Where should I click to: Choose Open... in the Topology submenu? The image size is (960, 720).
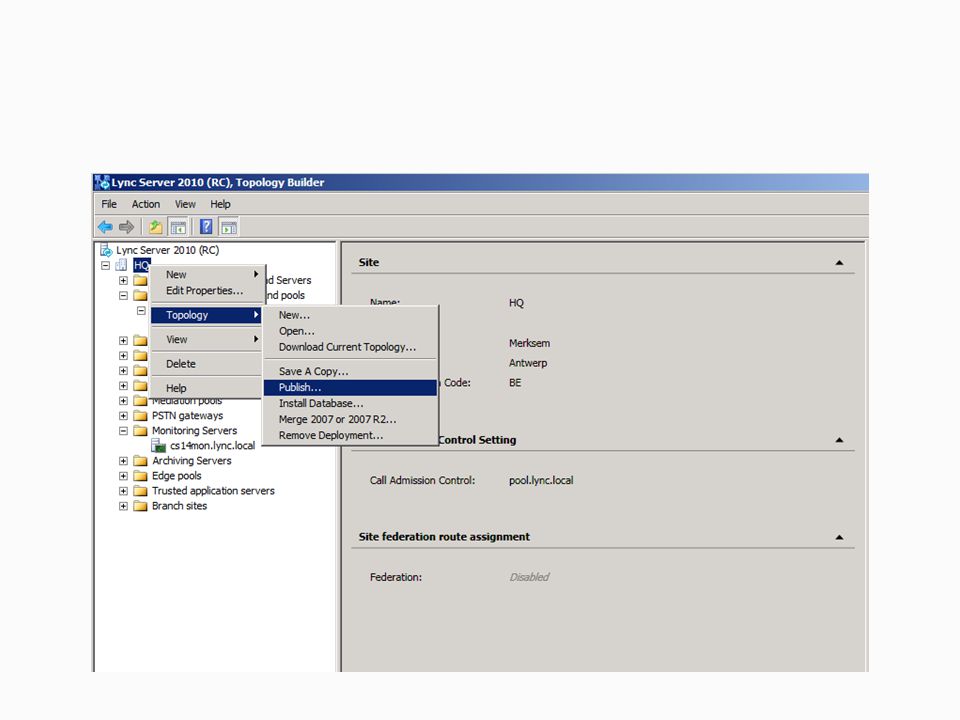(350, 331)
